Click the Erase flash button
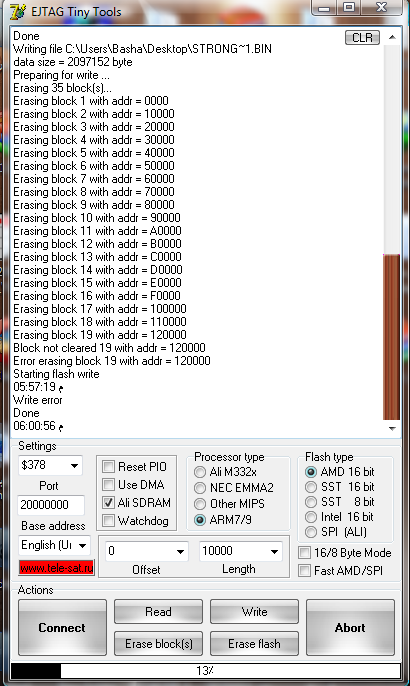 [254, 644]
